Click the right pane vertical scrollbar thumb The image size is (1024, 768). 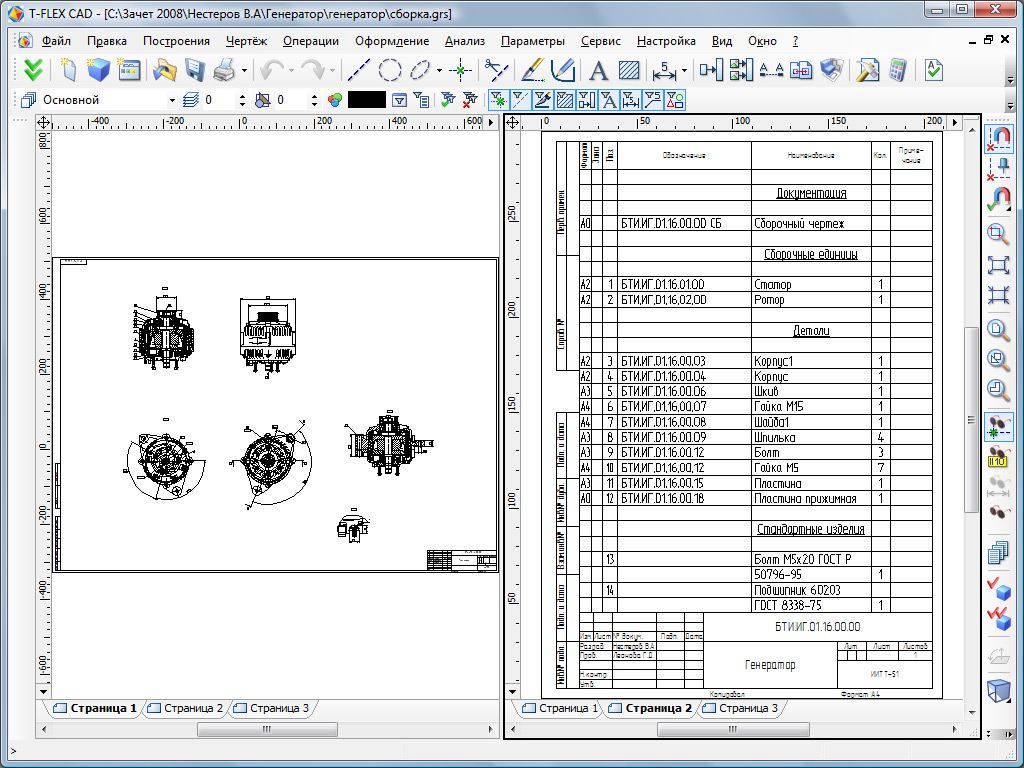[972, 419]
